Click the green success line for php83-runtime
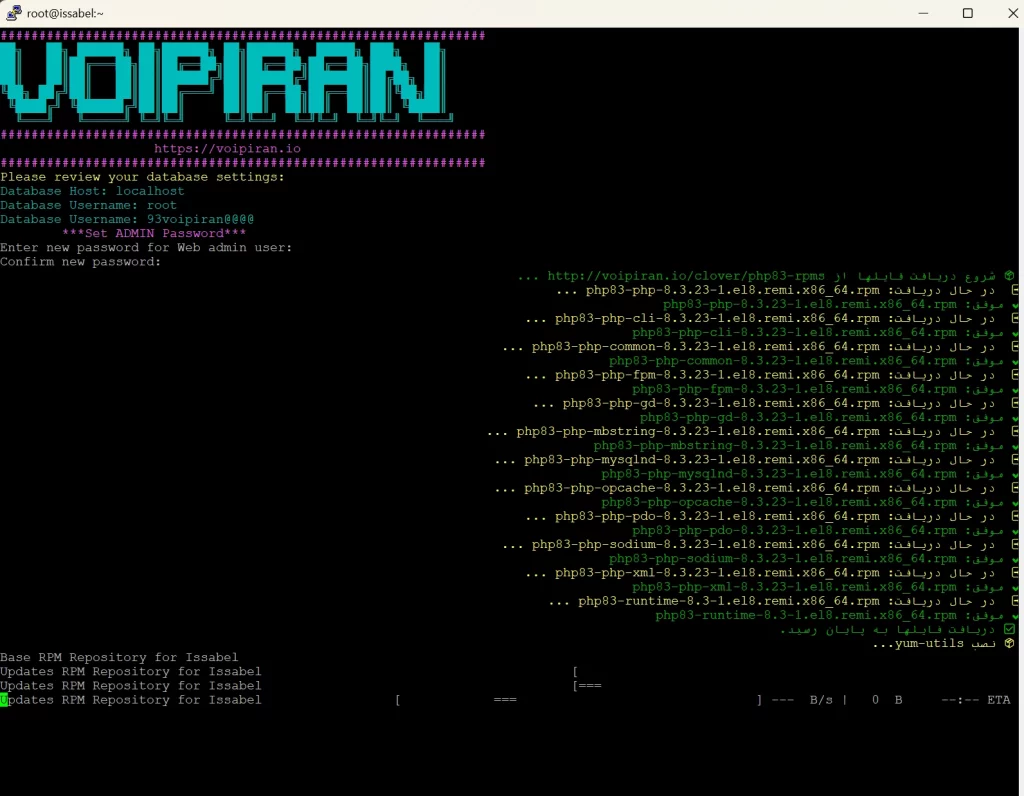The height and width of the screenshot is (796, 1024). (836, 616)
